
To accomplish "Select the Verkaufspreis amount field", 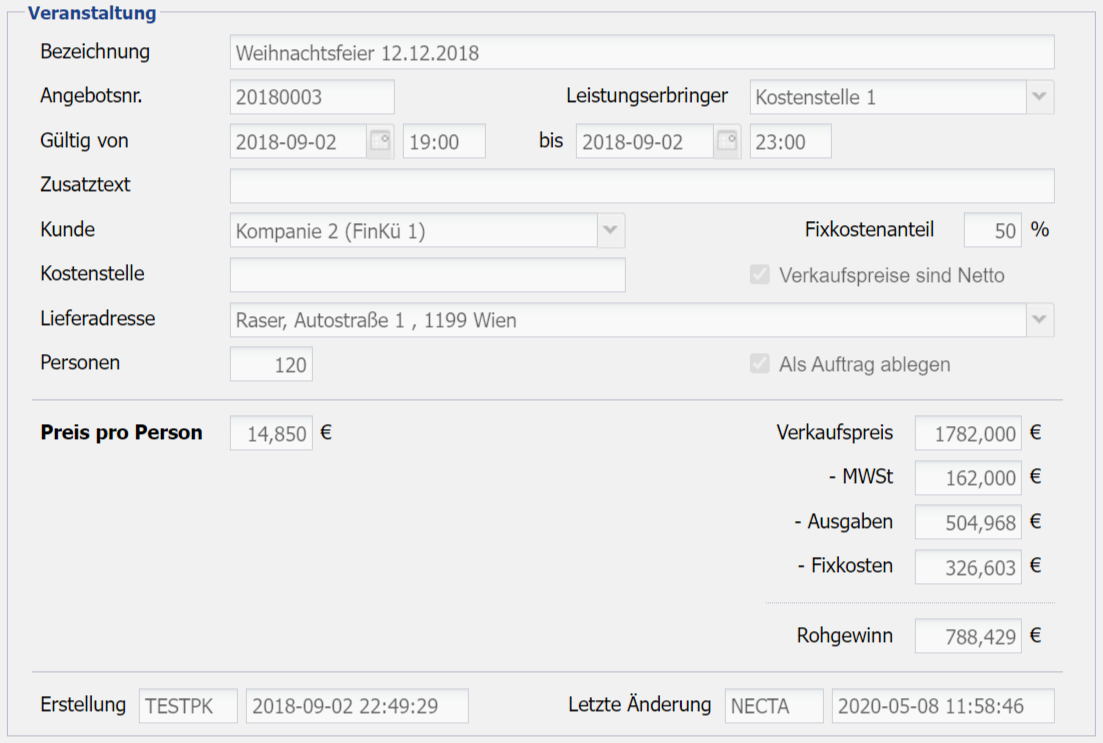I will click(968, 434).
